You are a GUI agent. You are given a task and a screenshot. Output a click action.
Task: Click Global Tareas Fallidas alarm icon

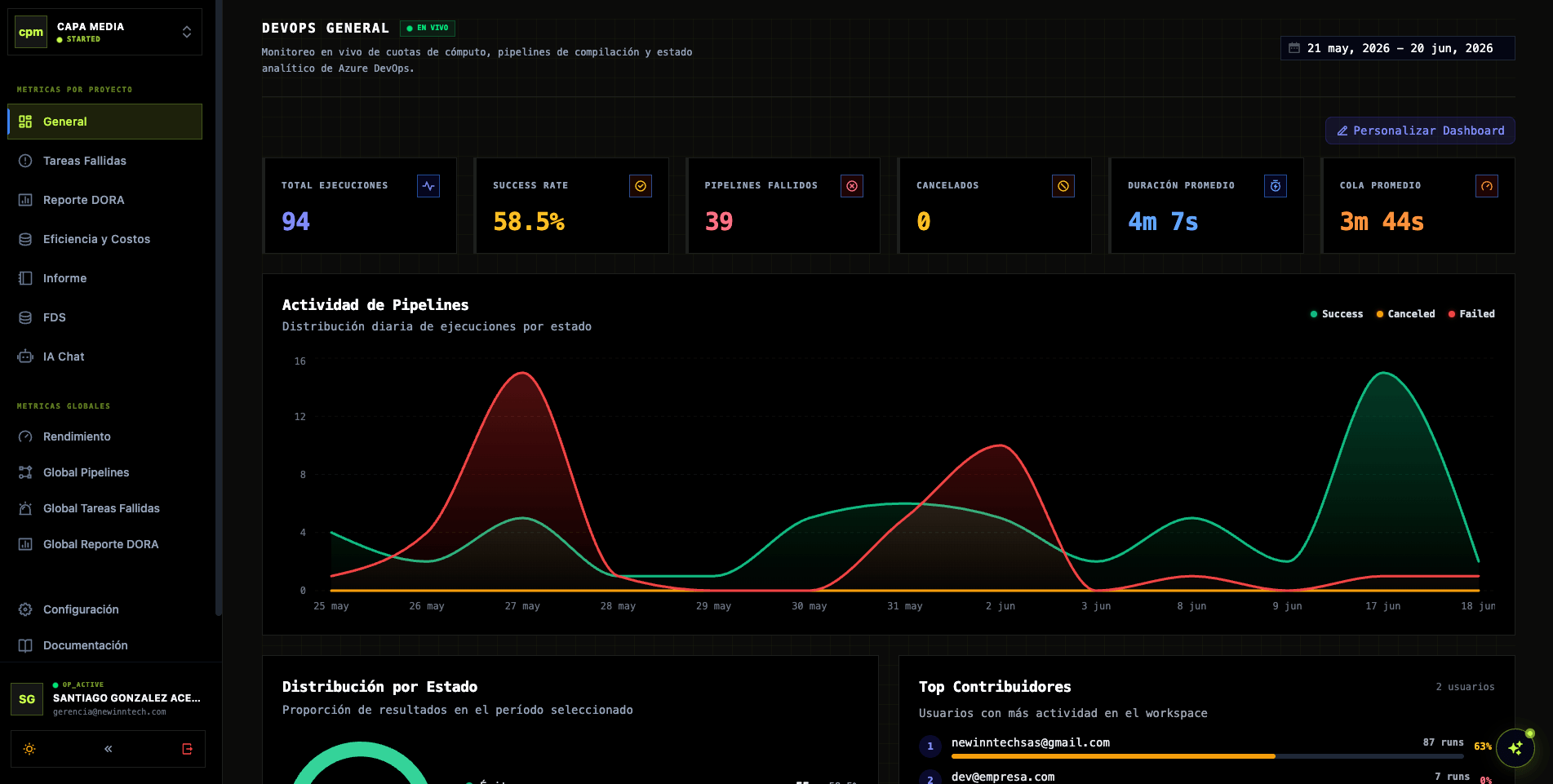(25, 508)
